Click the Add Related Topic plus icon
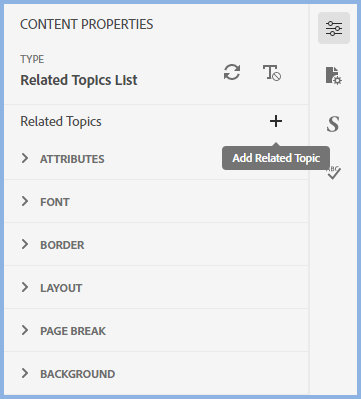This screenshot has height=399, width=361. 276,121
